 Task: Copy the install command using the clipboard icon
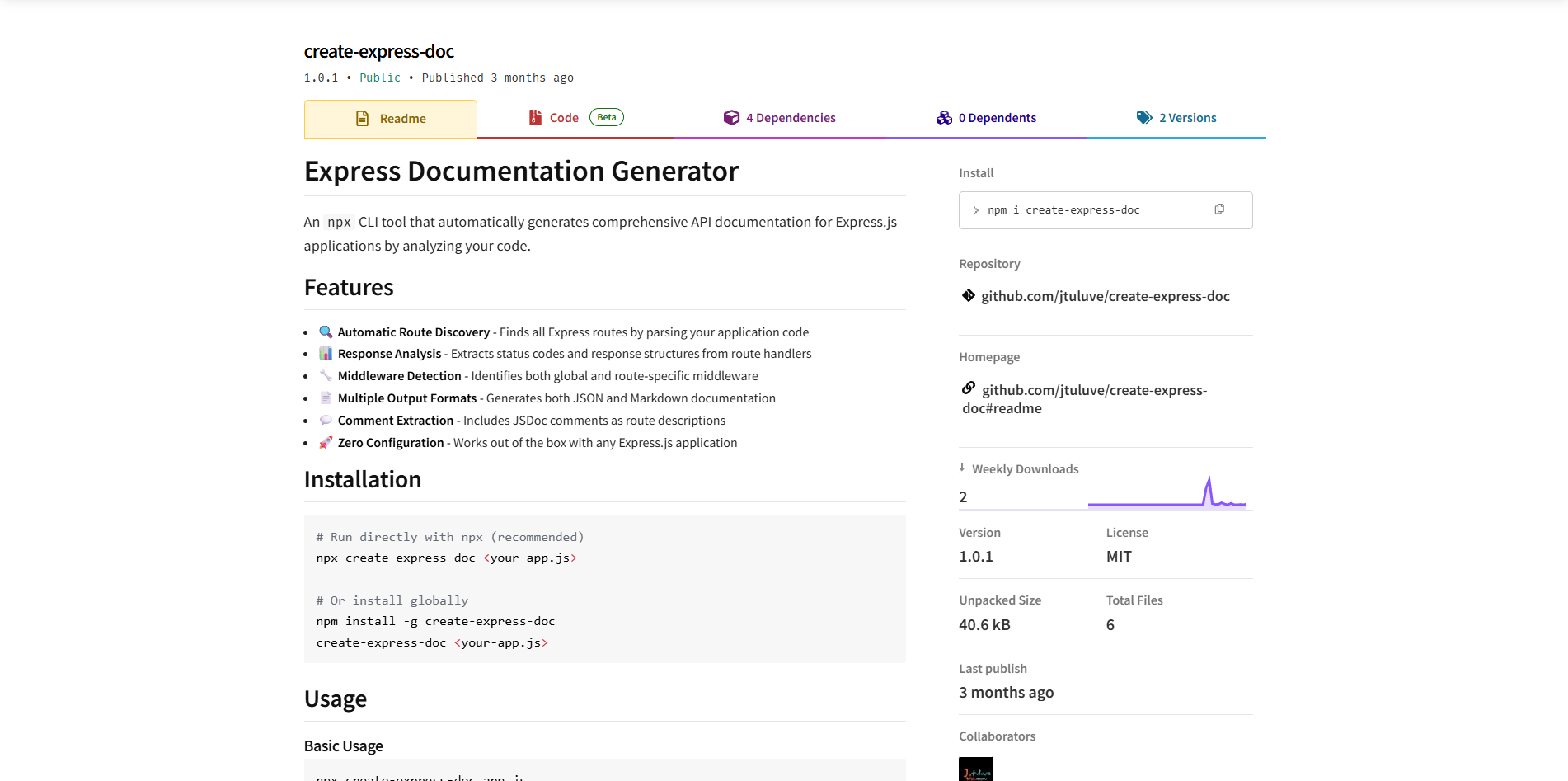point(1219,209)
